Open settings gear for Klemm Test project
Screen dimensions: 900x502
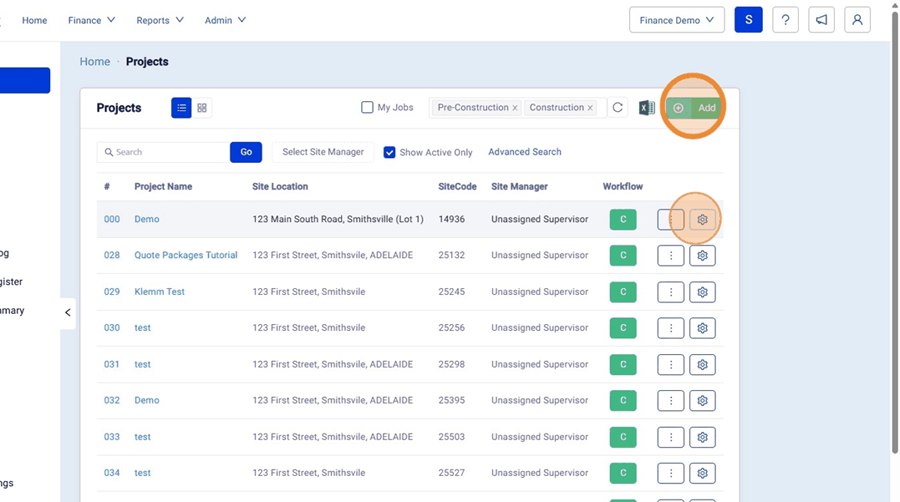tap(703, 292)
